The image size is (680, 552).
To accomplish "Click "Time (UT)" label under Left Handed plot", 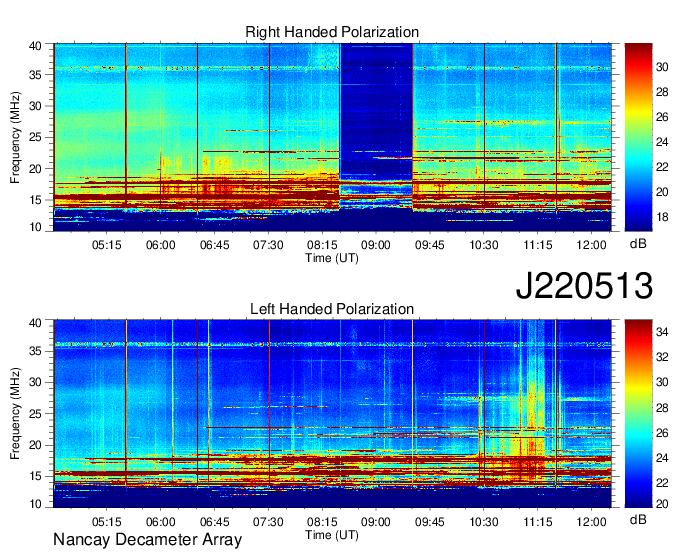I will [x=332, y=535].
